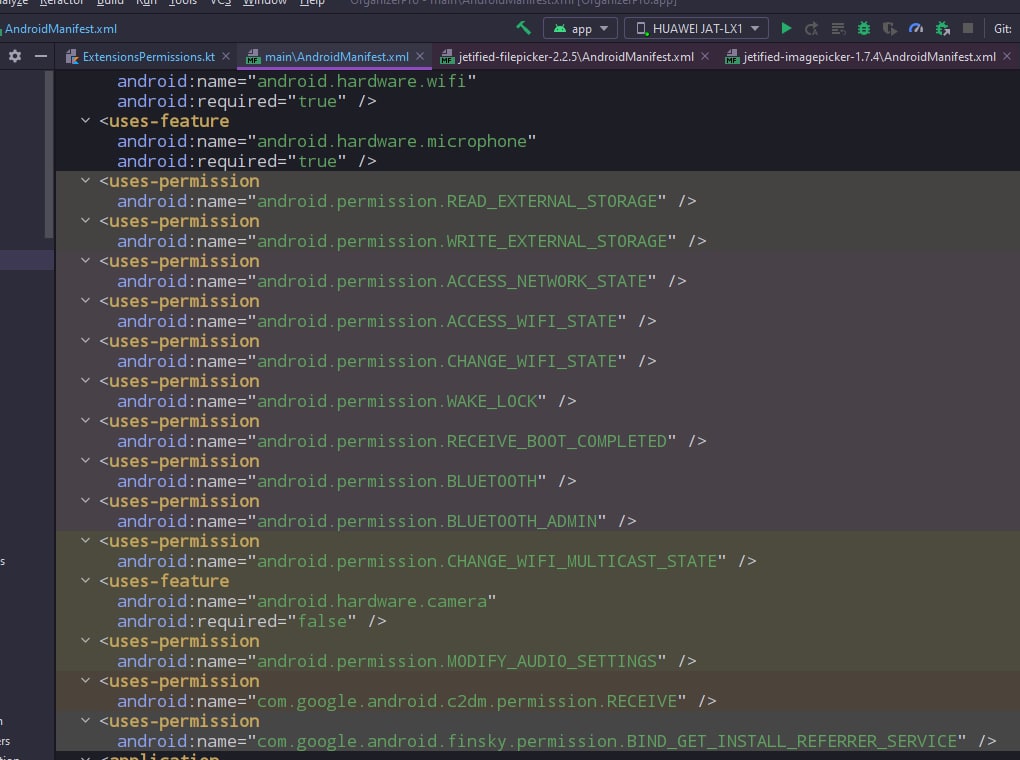Collapse READ_EXTERNAL_STORAGE uses-permission block
Screen dimensions: 1020x760
click(x=85, y=180)
